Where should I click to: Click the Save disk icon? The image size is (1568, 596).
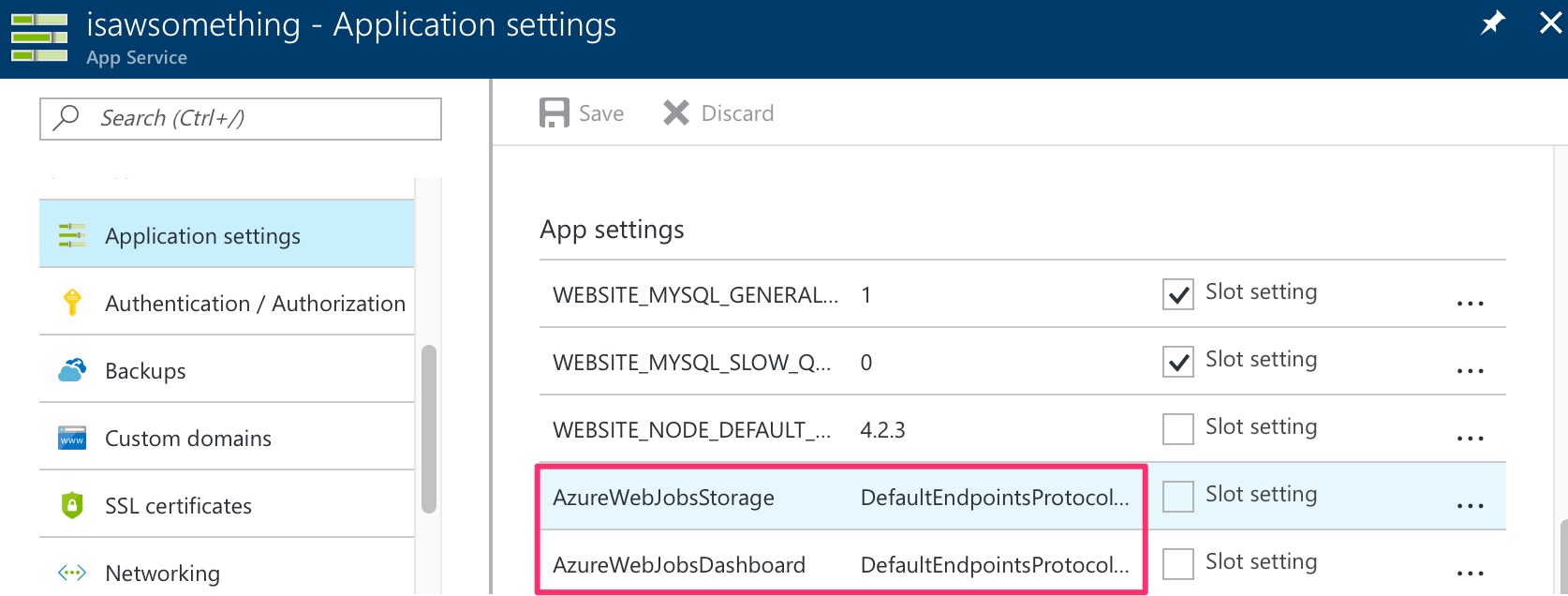click(555, 113)
